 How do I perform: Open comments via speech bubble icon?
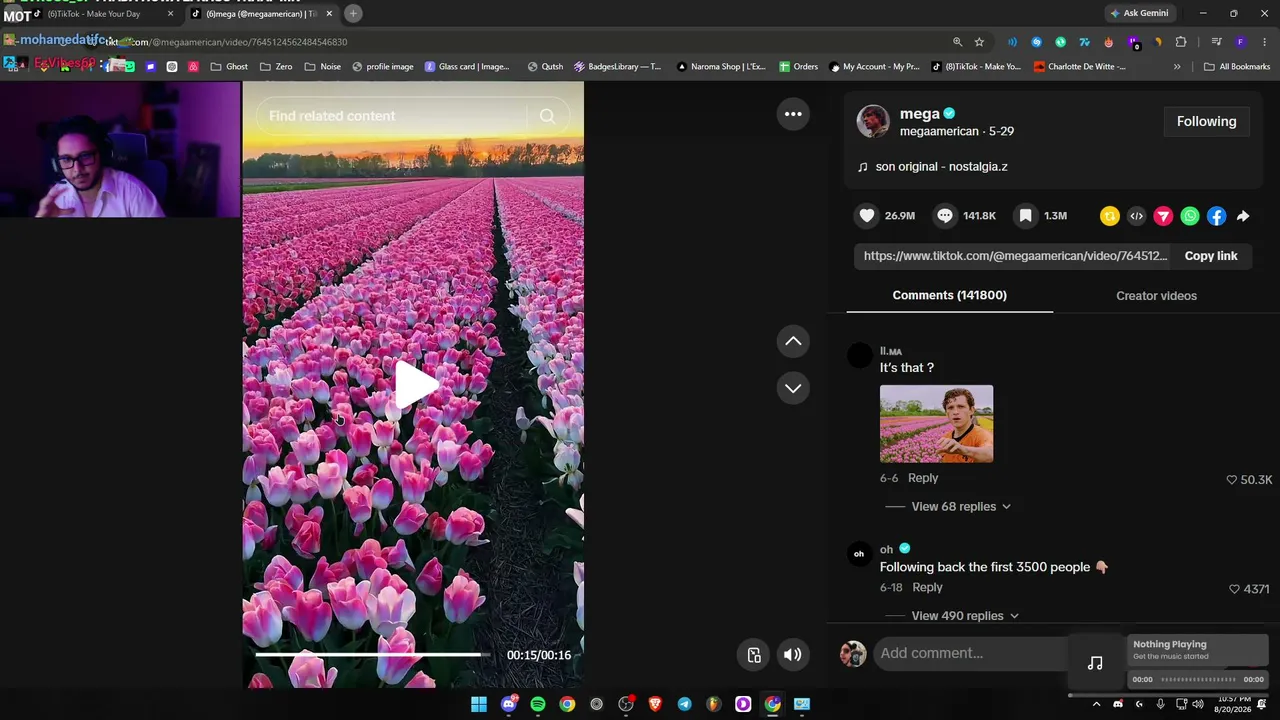[945, 216]
